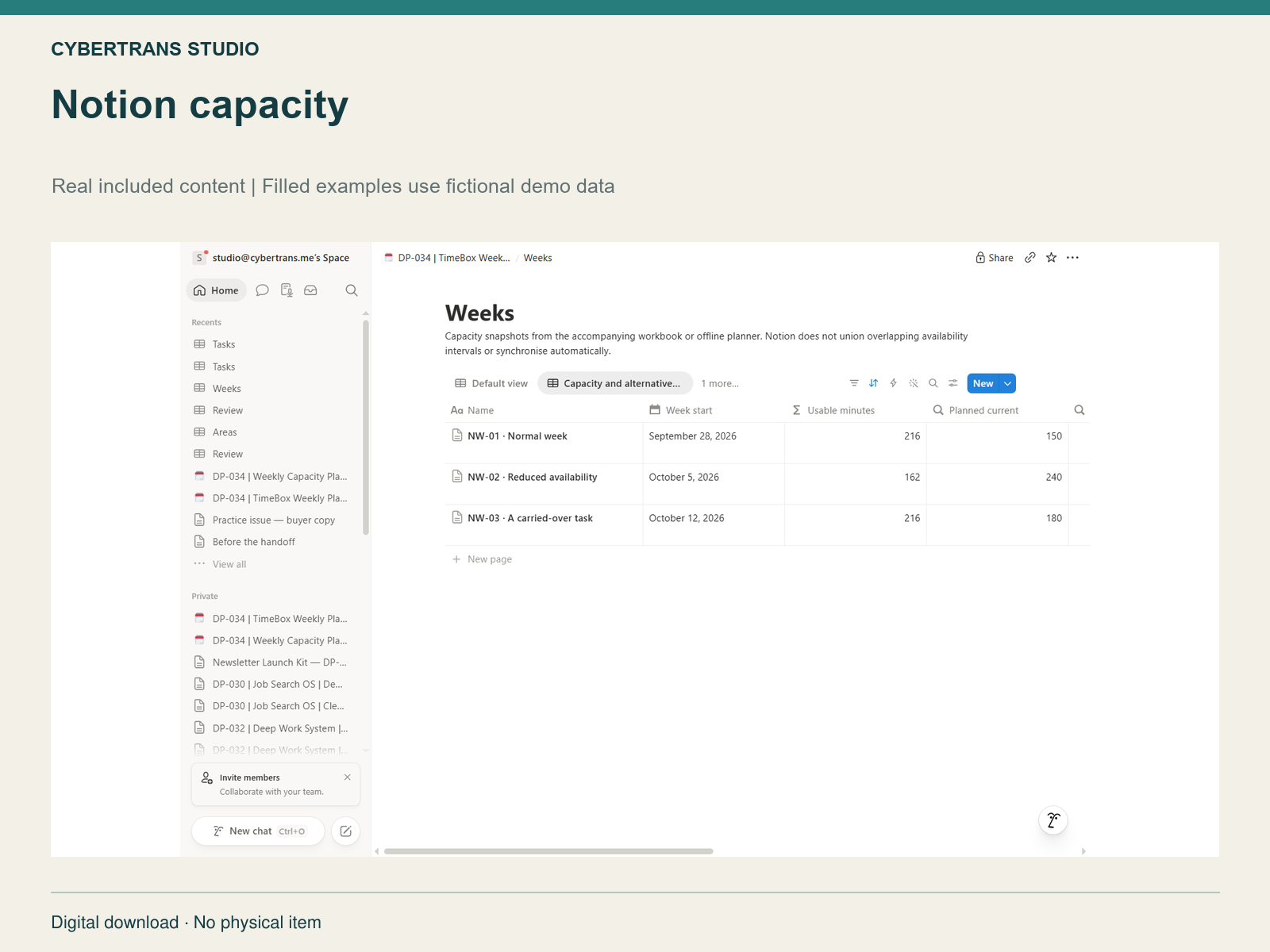This screenshot has height=952, width=1270.
Task: Click the blue New button
Action: [983, 383]
